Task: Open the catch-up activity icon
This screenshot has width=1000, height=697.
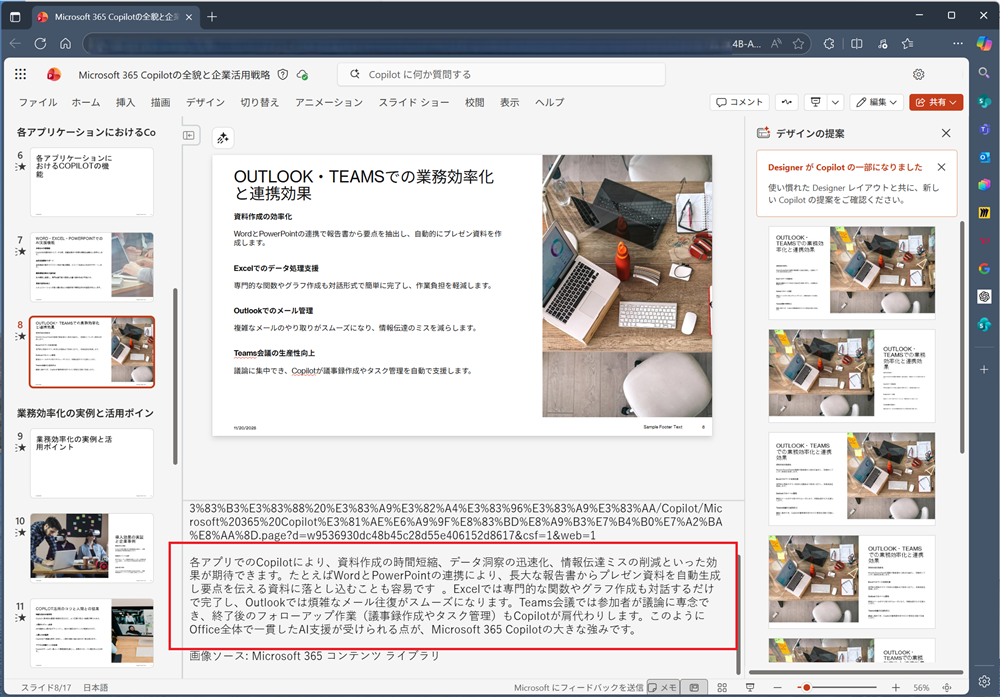Action: coord(788,102)
